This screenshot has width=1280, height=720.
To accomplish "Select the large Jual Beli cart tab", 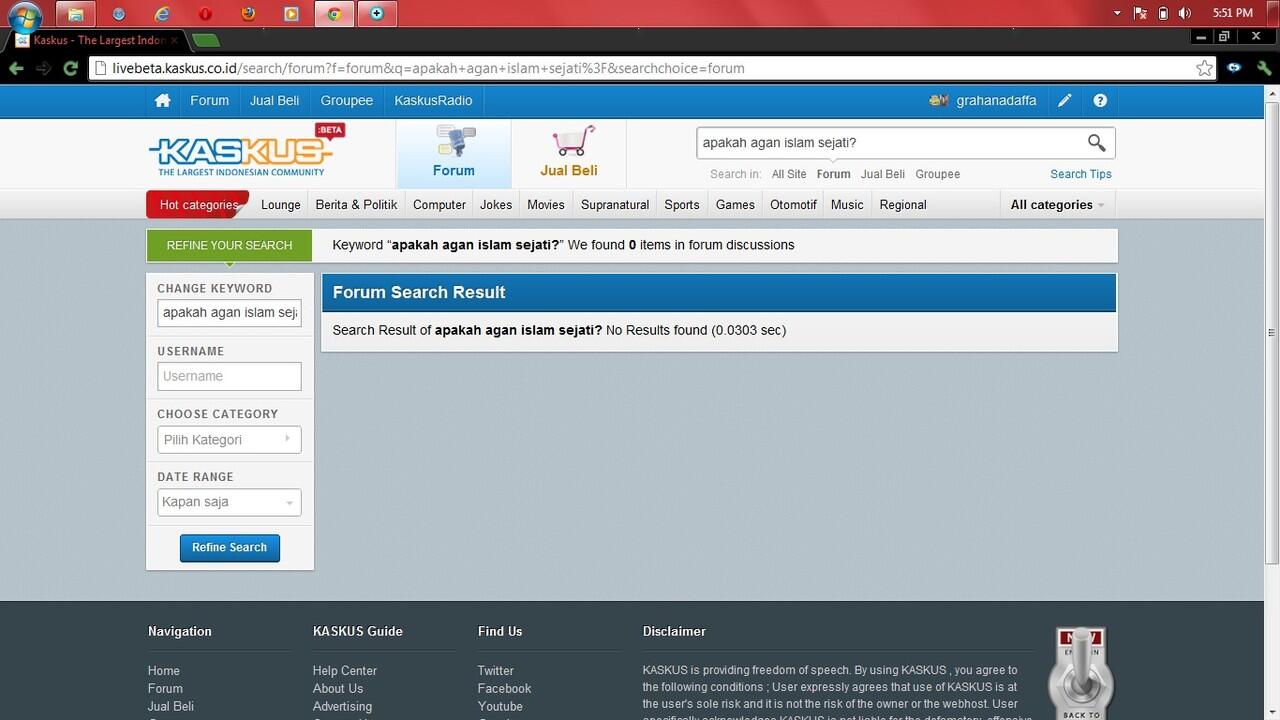I will 569,153.
